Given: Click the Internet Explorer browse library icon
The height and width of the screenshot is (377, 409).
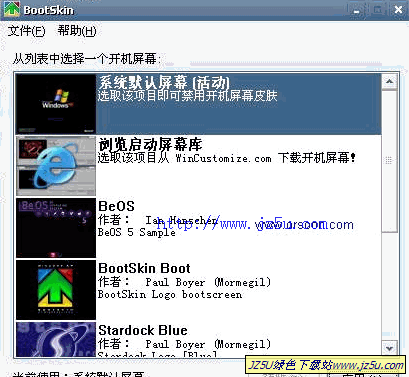Looking at the screenshot, I should coord(56,166).
